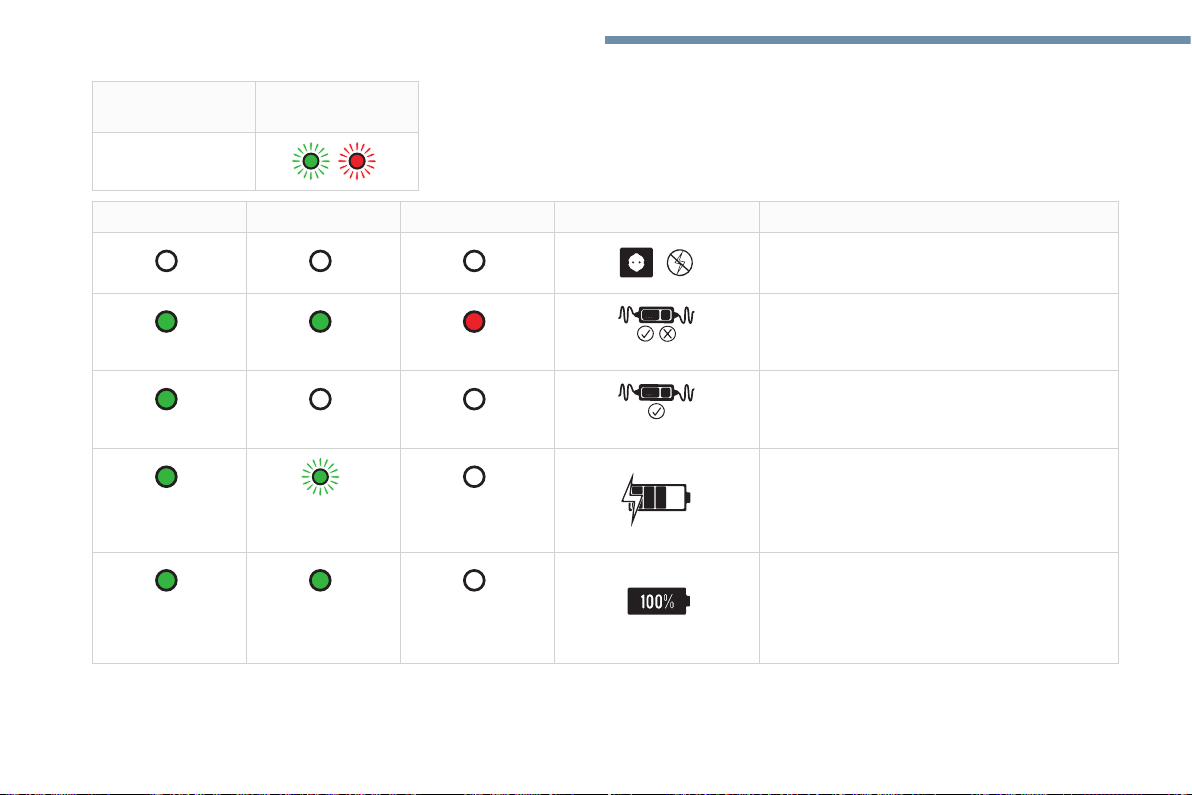This screenshot has width=1192, height=795.
Task: Click middle empty circle in wall socket row
Action: 320,261
